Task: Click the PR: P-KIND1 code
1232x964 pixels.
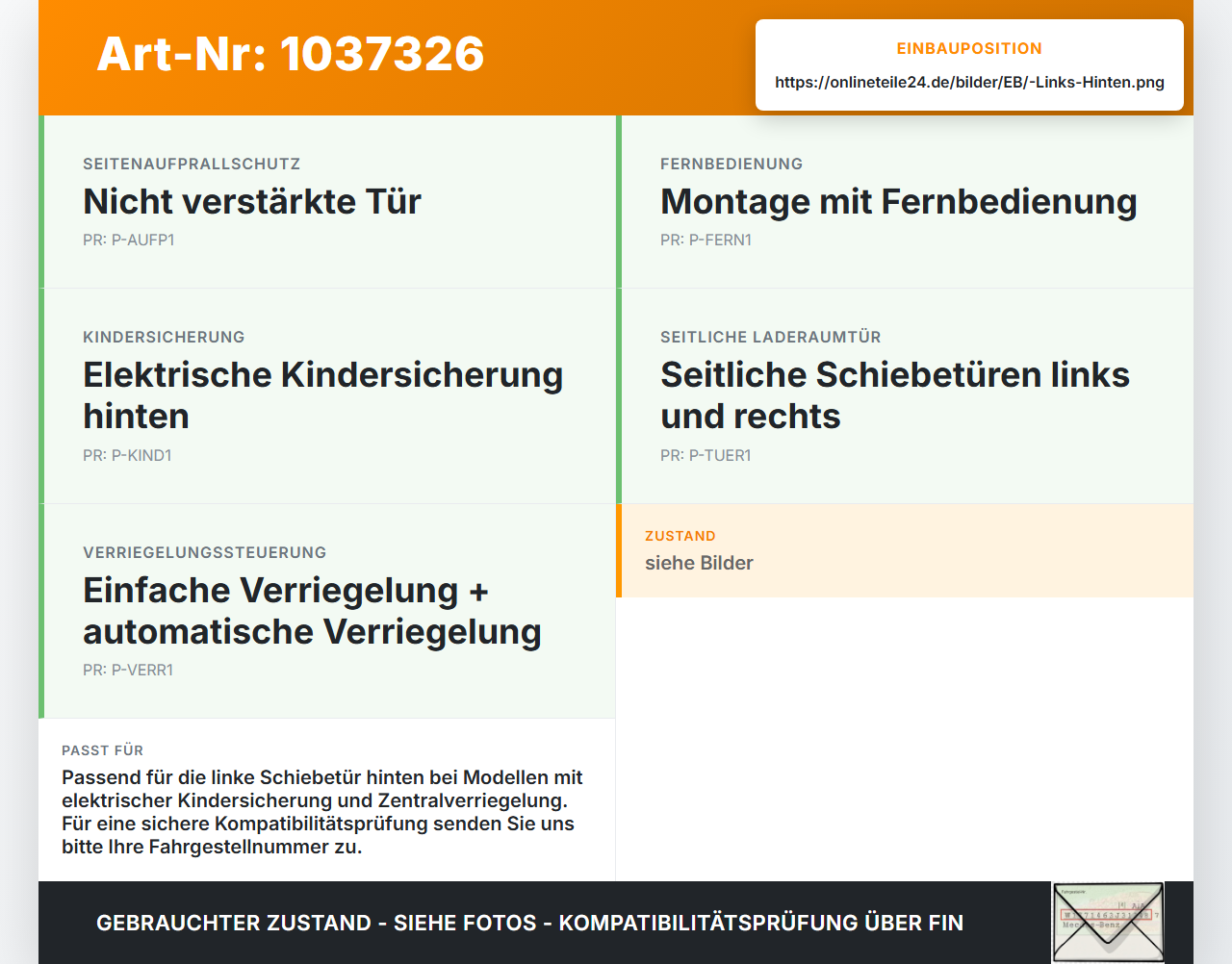Action: (127, 456)
